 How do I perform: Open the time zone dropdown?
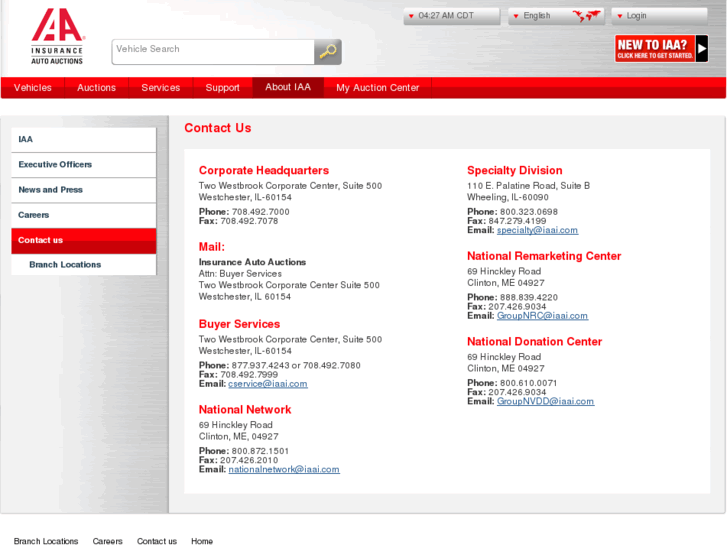point(452,16)
